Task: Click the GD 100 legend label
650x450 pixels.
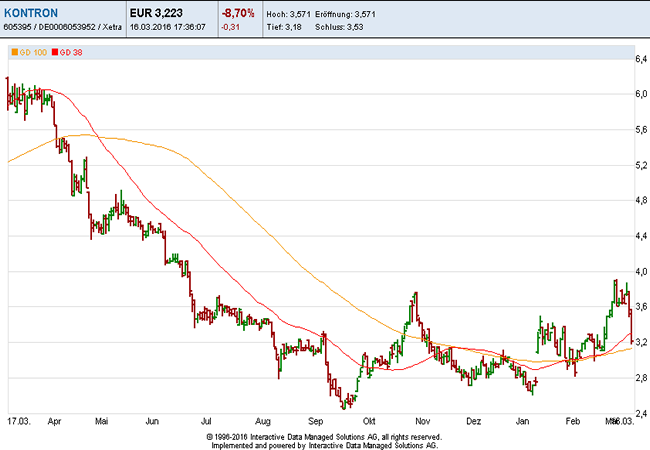Action: coord(33,53)
